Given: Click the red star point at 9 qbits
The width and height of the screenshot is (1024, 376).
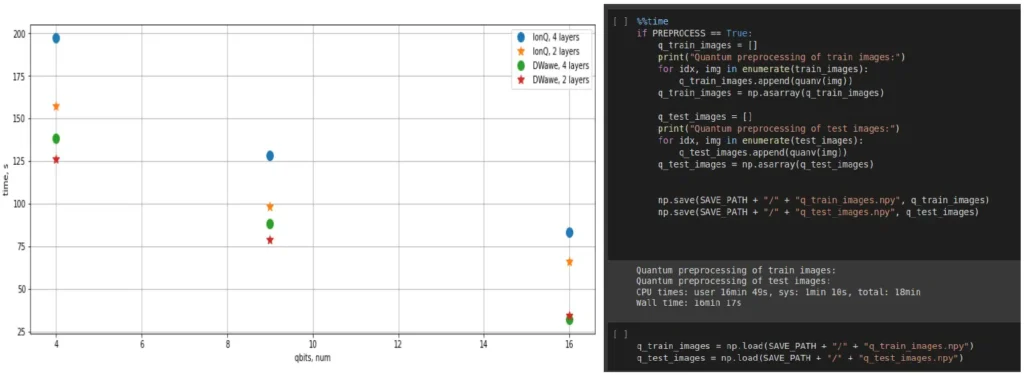Looking at the screenshot, I should coord(270,240).
